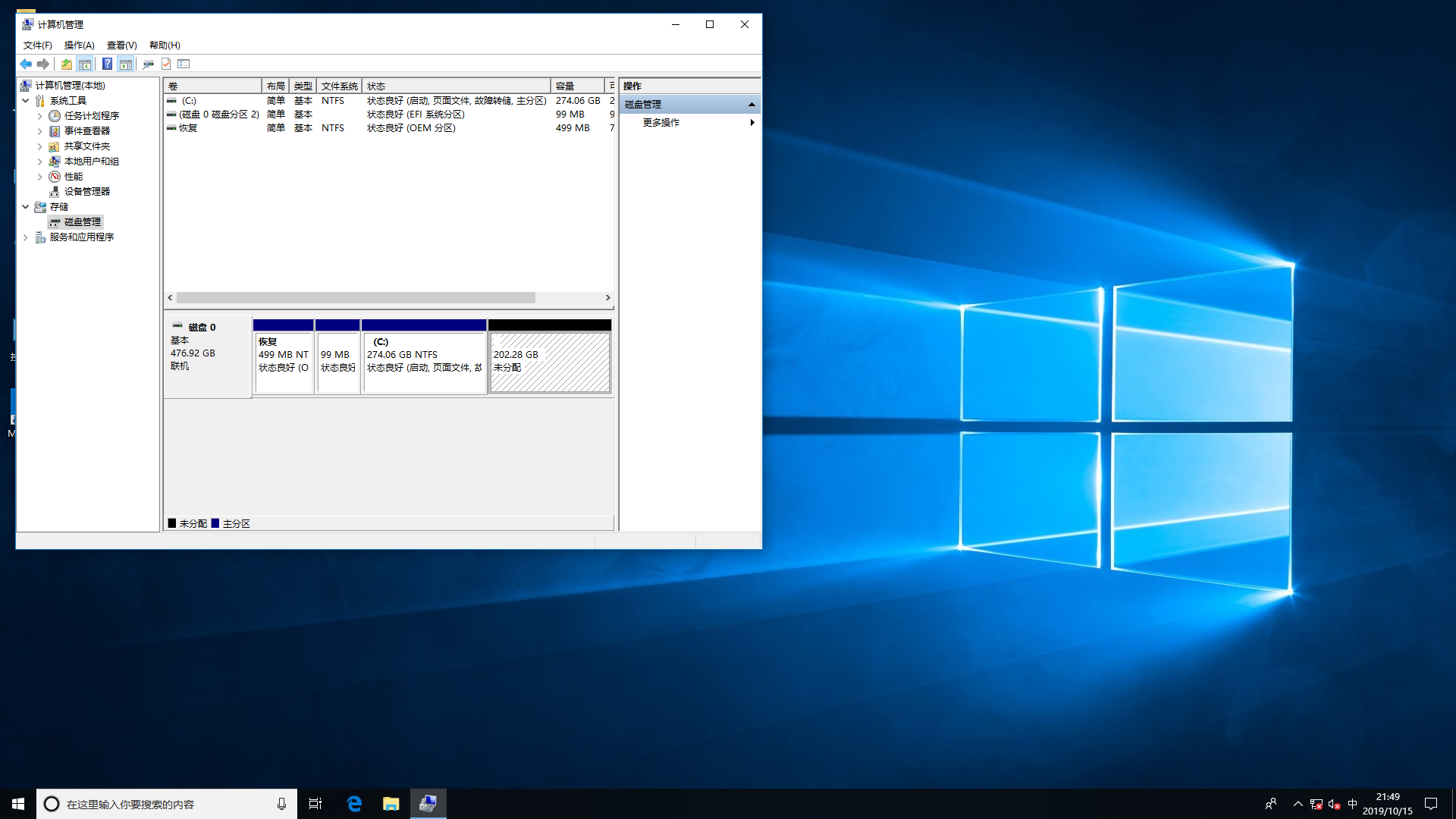Click the Rescan disks drive icon

148,64
